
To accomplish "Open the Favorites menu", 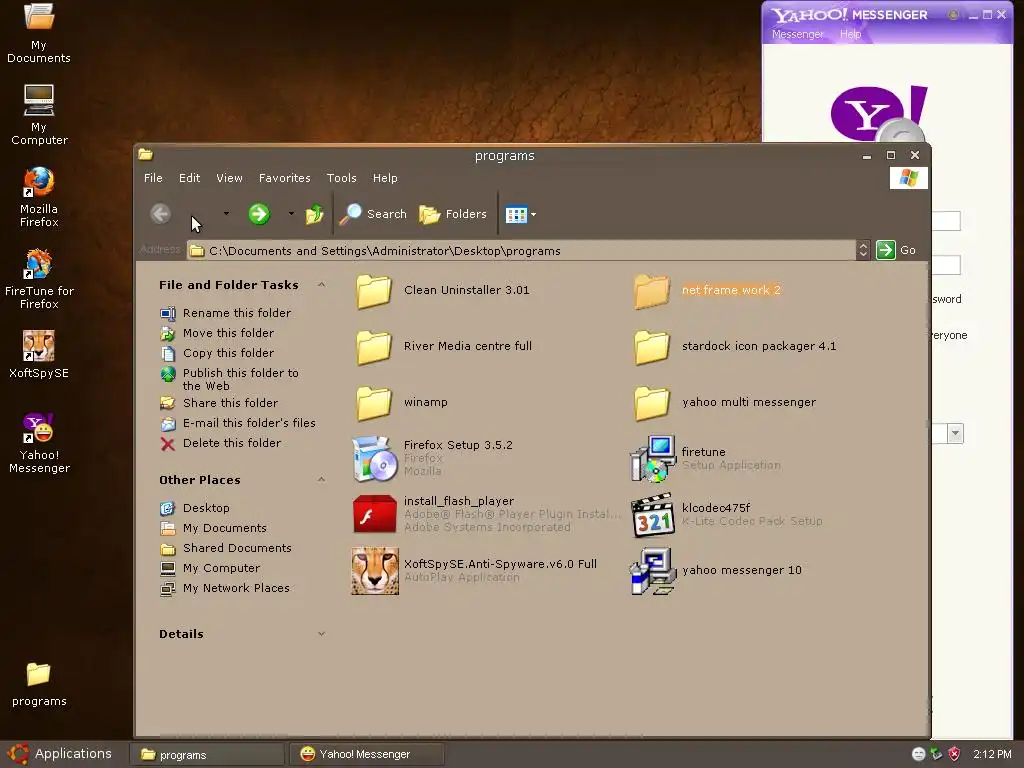I will click(284, 178).
